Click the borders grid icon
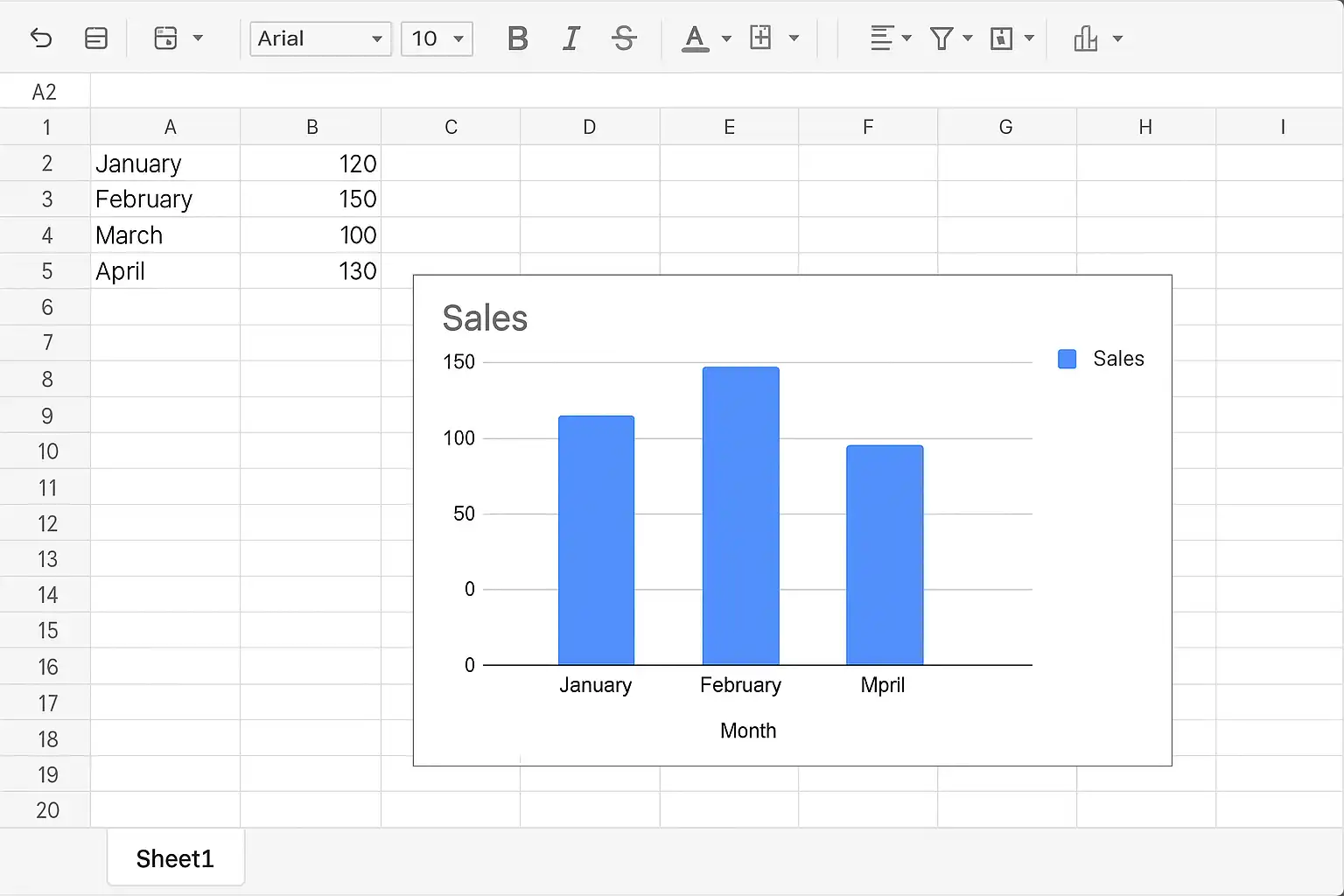 pyautogui.click(x=761, y=38)
